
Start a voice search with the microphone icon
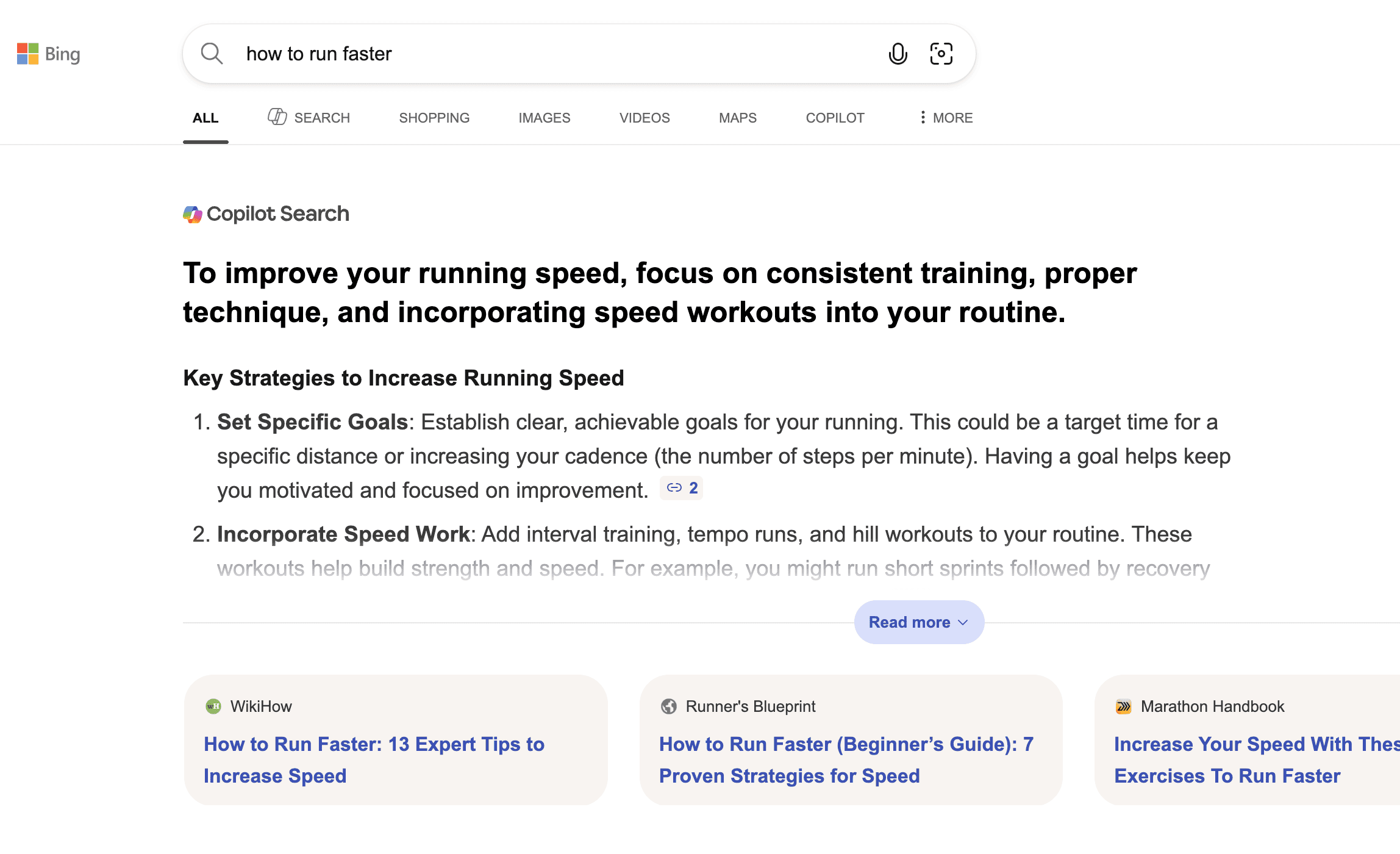[898, 54]
